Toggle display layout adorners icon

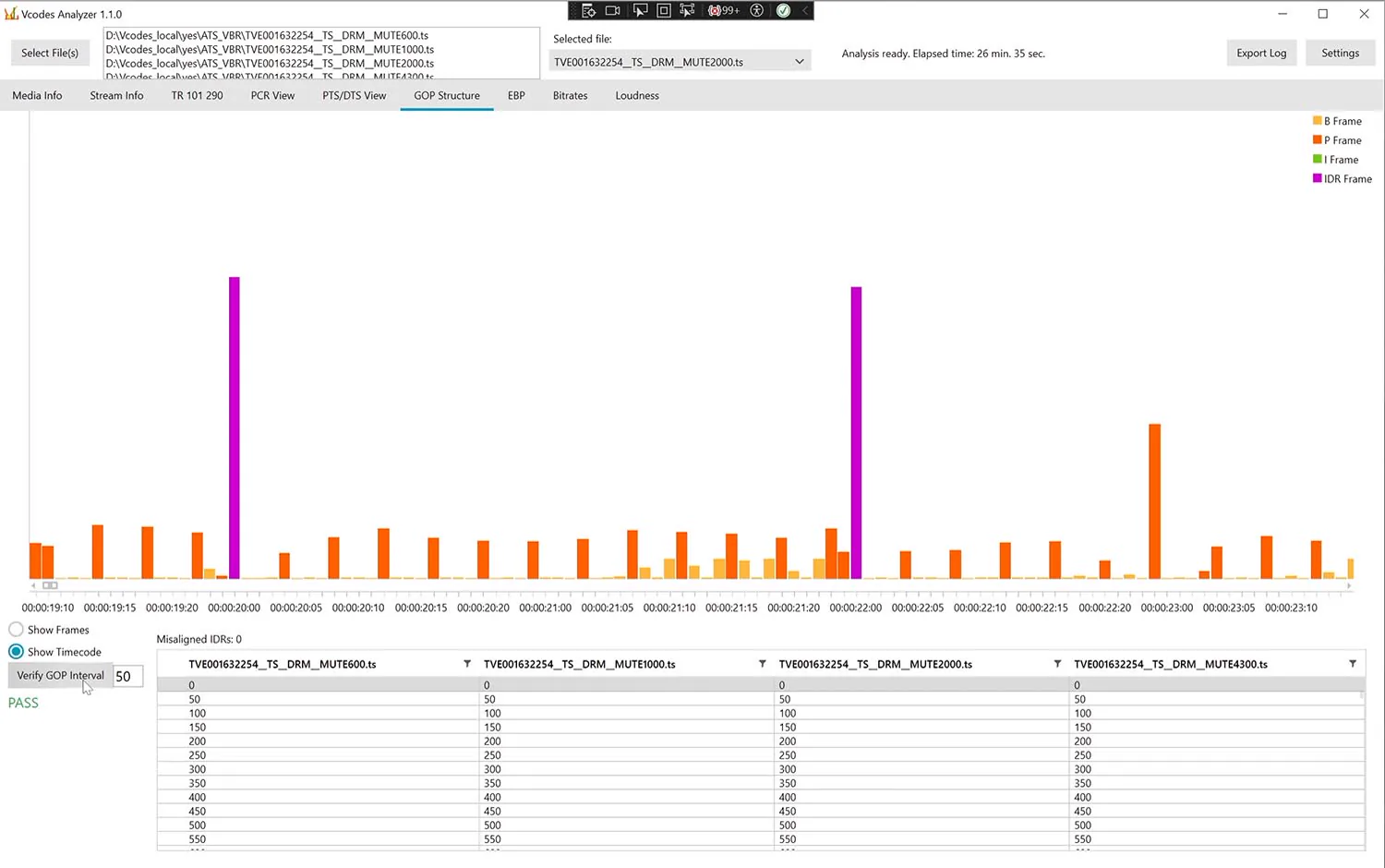tap(663, 11)
